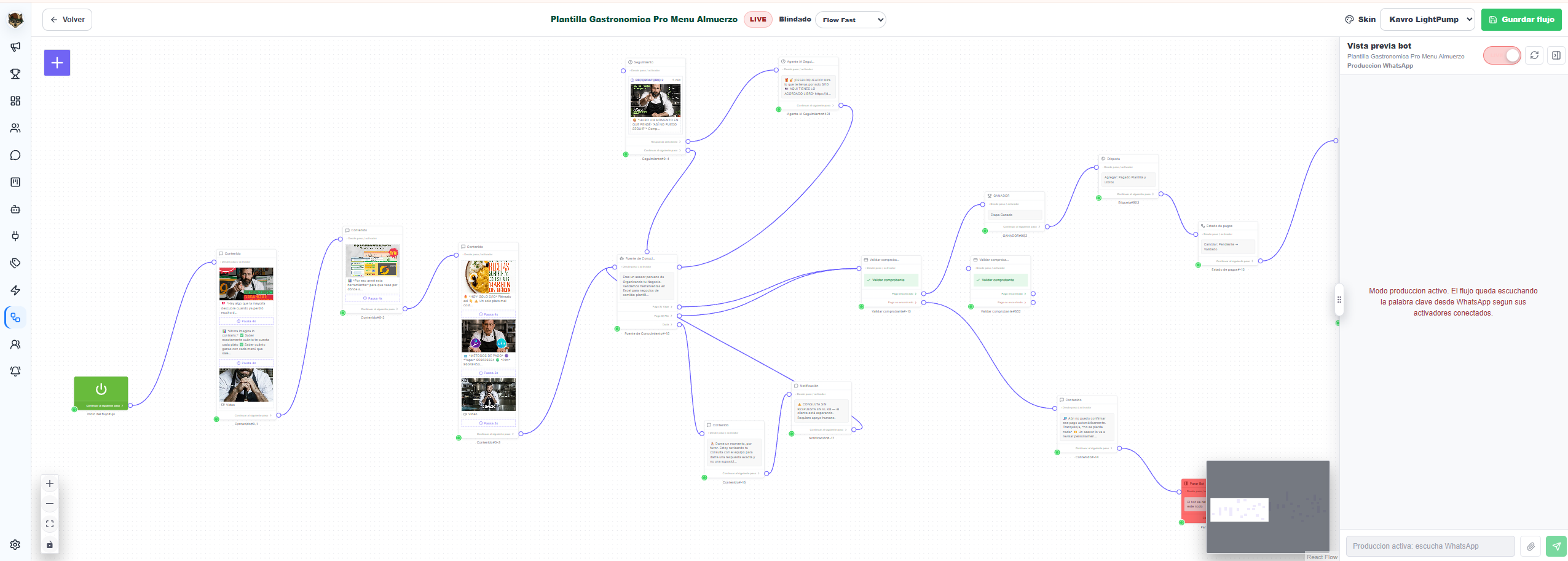1568x561 pixels.
Task: Select the robot bot icon in sidebar
Action: tap(15, 209)
